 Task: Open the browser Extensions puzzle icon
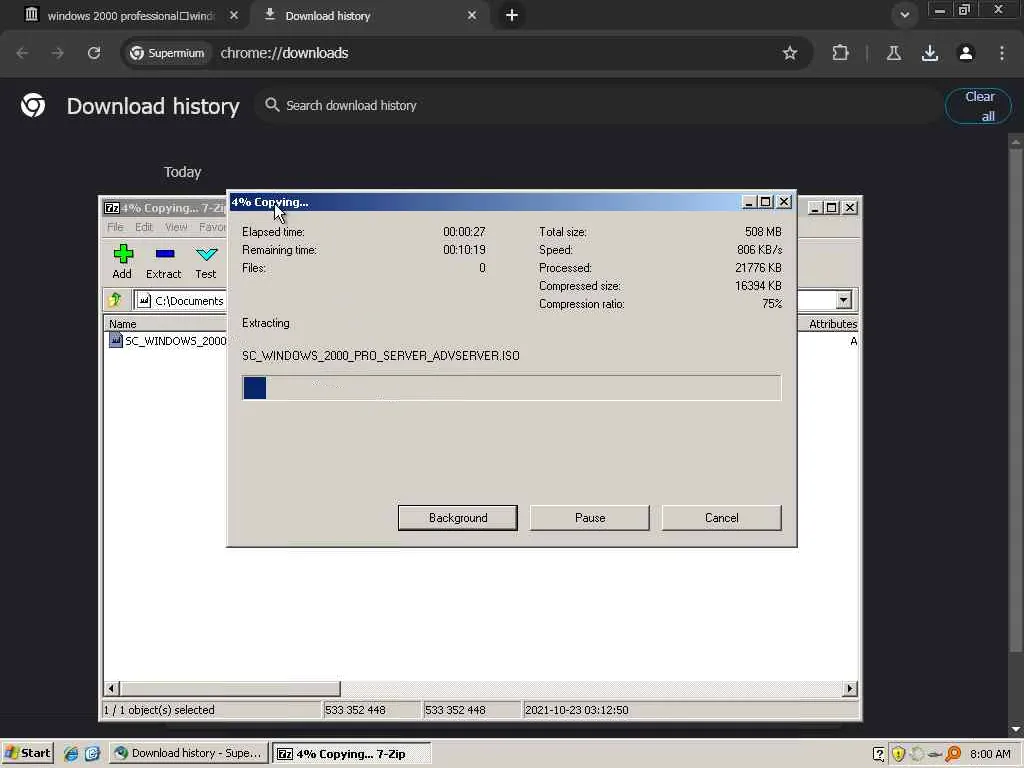click(840, 53)
